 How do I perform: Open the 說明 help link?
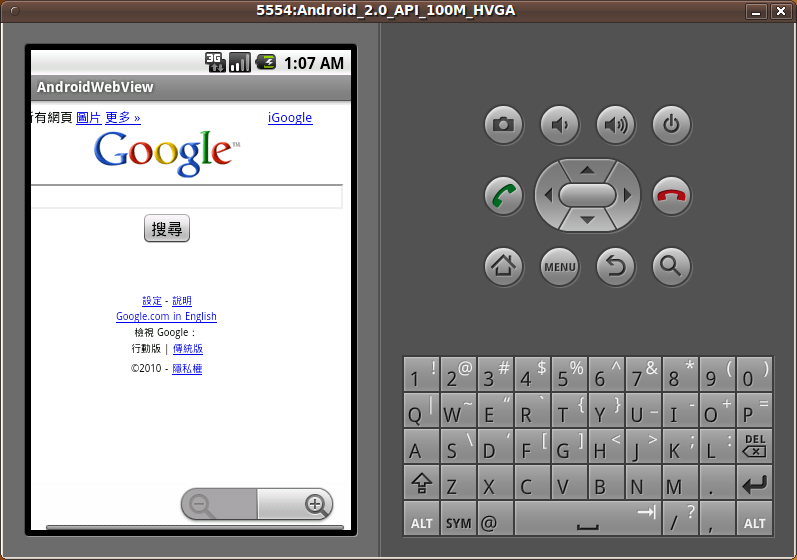[182, 301]
